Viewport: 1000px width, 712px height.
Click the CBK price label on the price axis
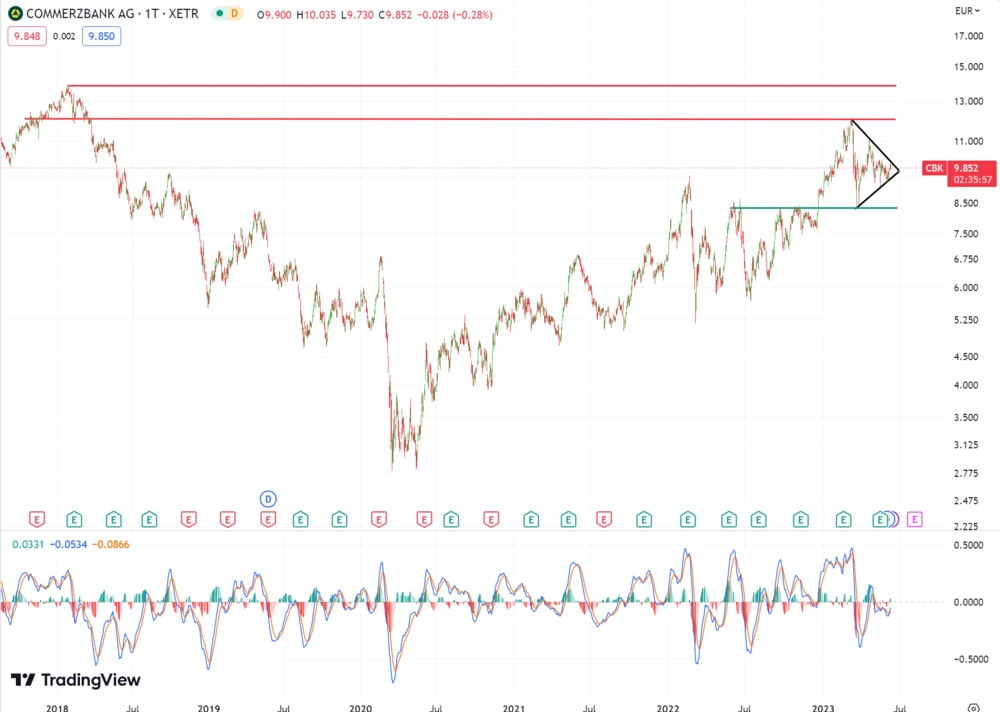coord(934,168)
